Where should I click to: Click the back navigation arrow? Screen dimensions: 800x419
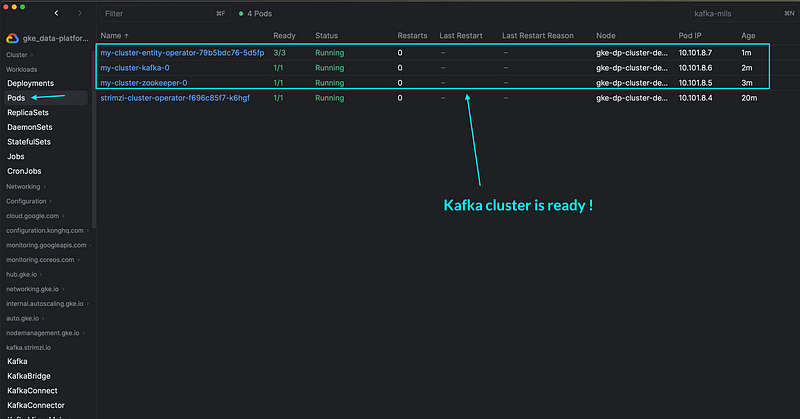[x=56, y=13]
